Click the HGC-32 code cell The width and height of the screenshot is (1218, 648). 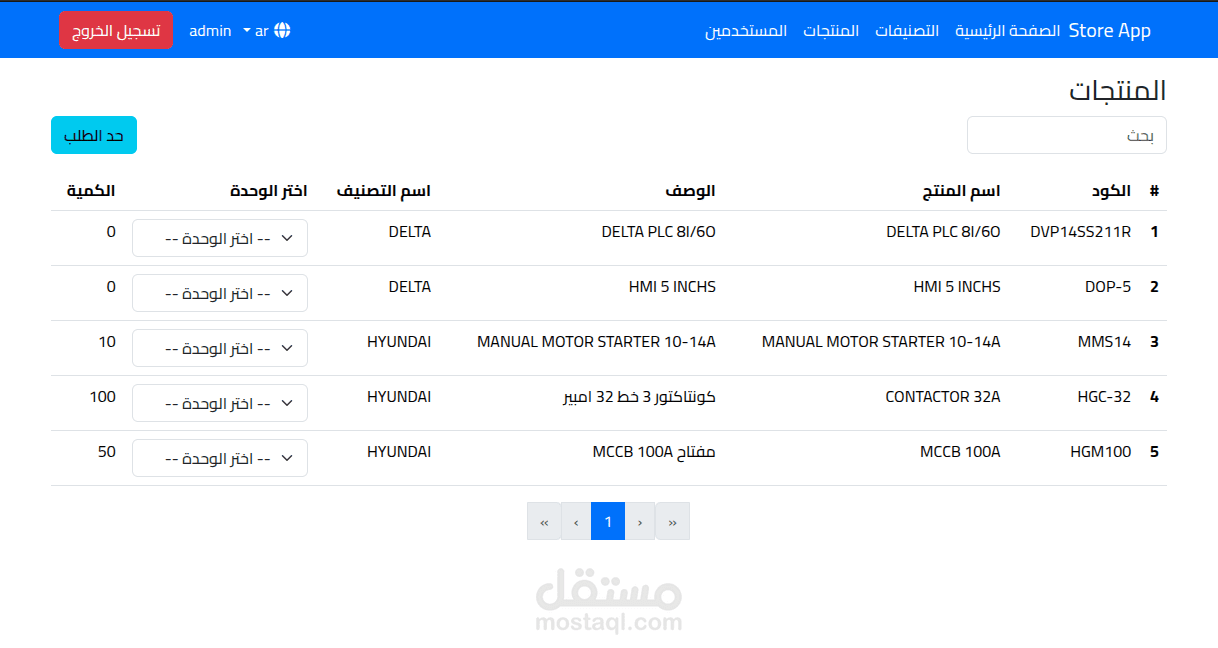coord(1104,397)
